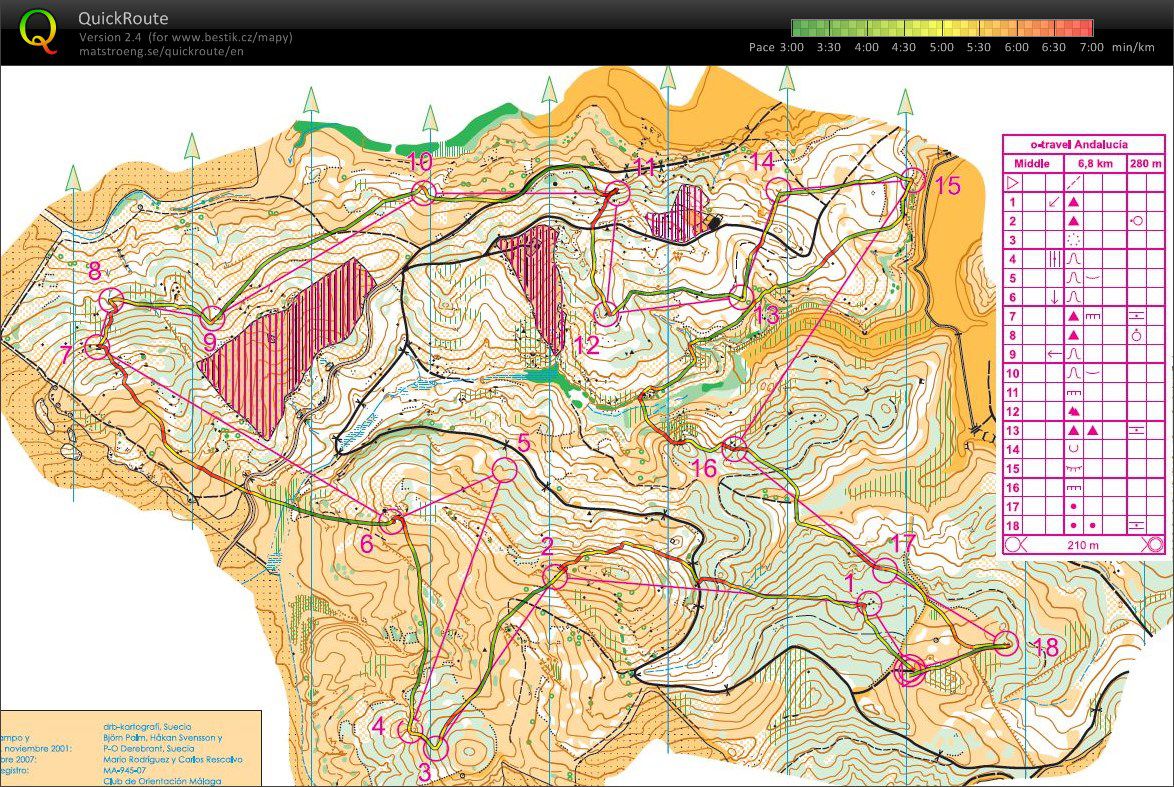Click the MA-945-07 registration text
The width and height of the screenshot is (1174, 787).
(124, 770)
